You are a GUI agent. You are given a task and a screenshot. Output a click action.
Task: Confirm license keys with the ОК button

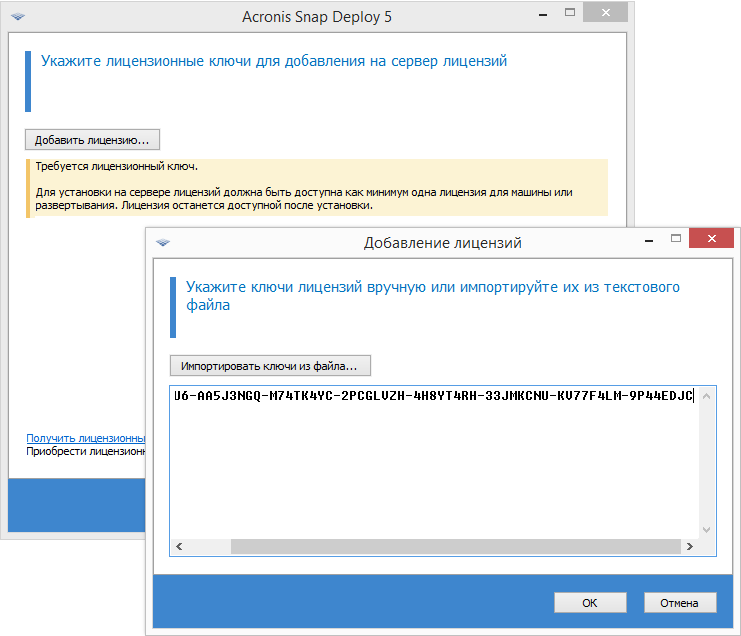click(x=590, y=603)
